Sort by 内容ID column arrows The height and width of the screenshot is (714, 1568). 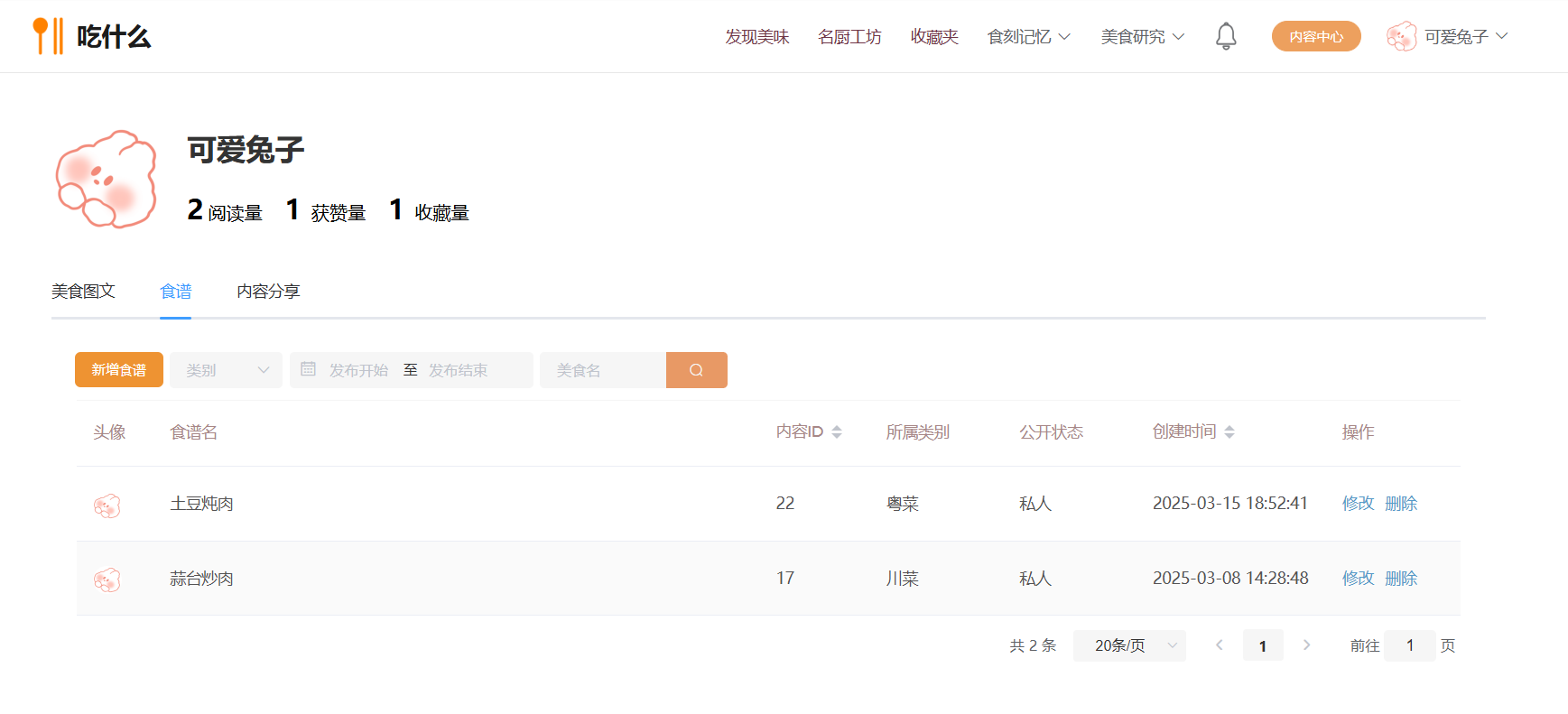(837, 432)
